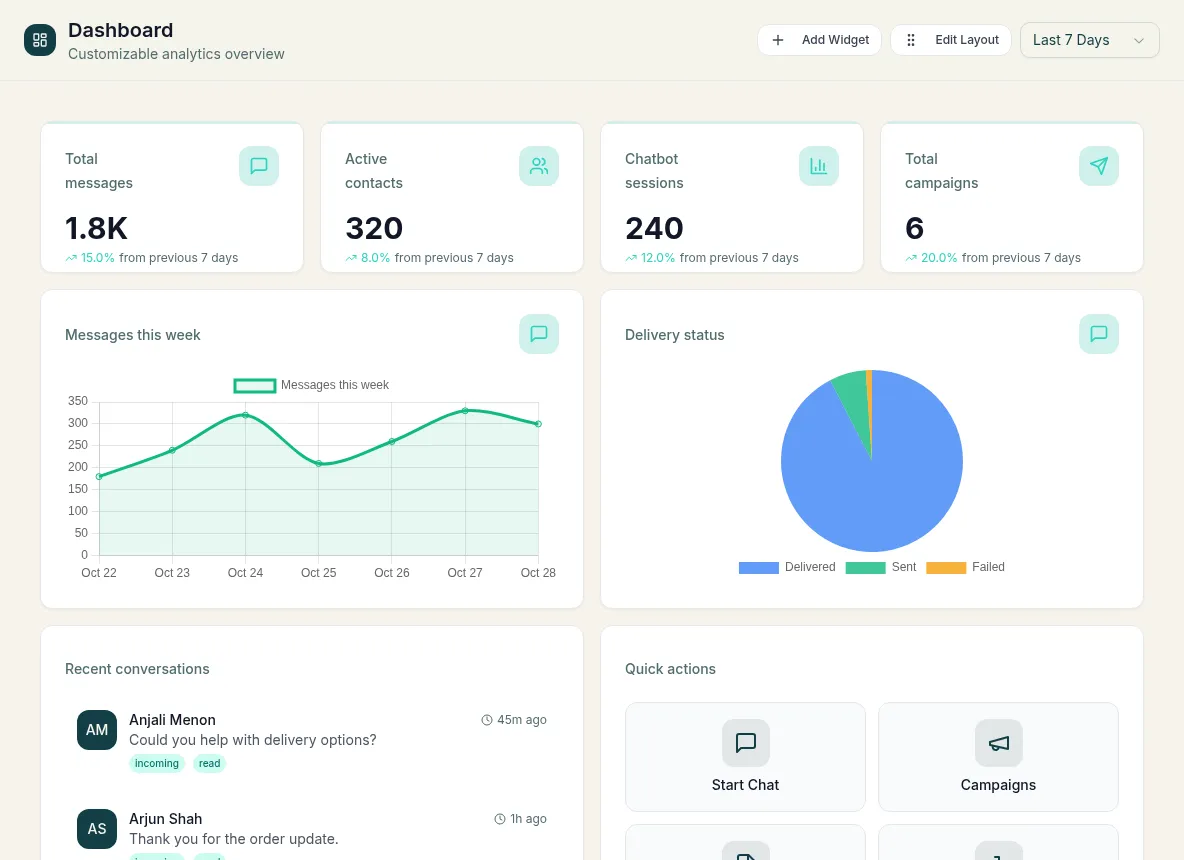Click the trend arrow next to 8.0%
The image size is (1184, 860).
point(351,258)
